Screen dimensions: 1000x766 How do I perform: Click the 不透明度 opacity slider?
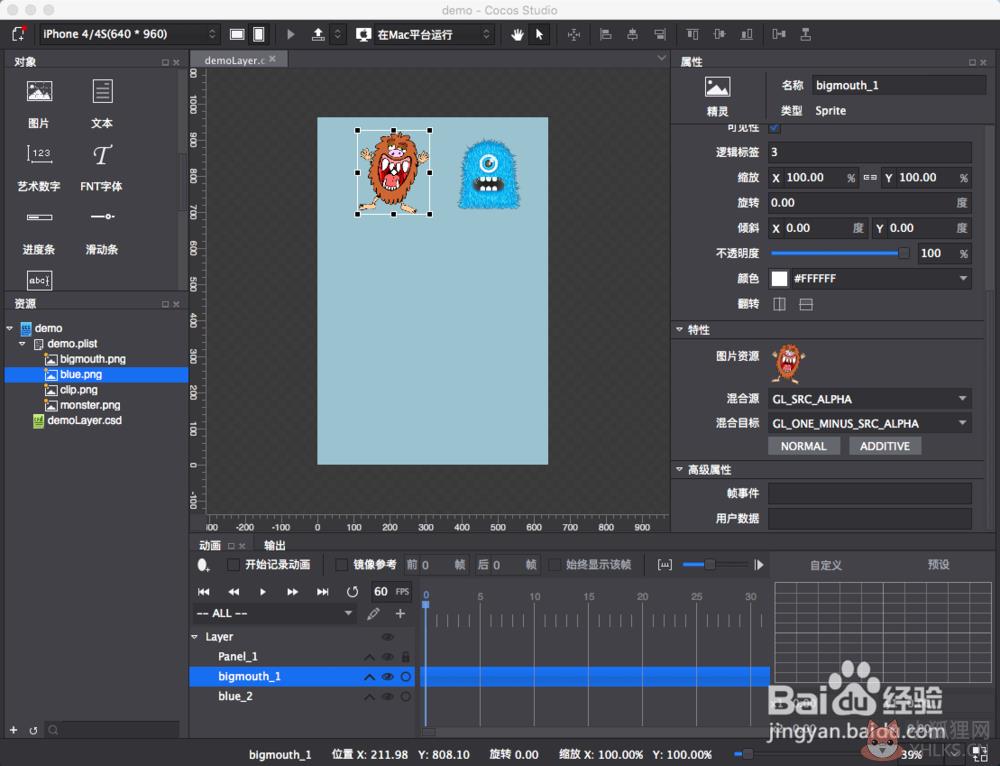[x=841, y=253]
